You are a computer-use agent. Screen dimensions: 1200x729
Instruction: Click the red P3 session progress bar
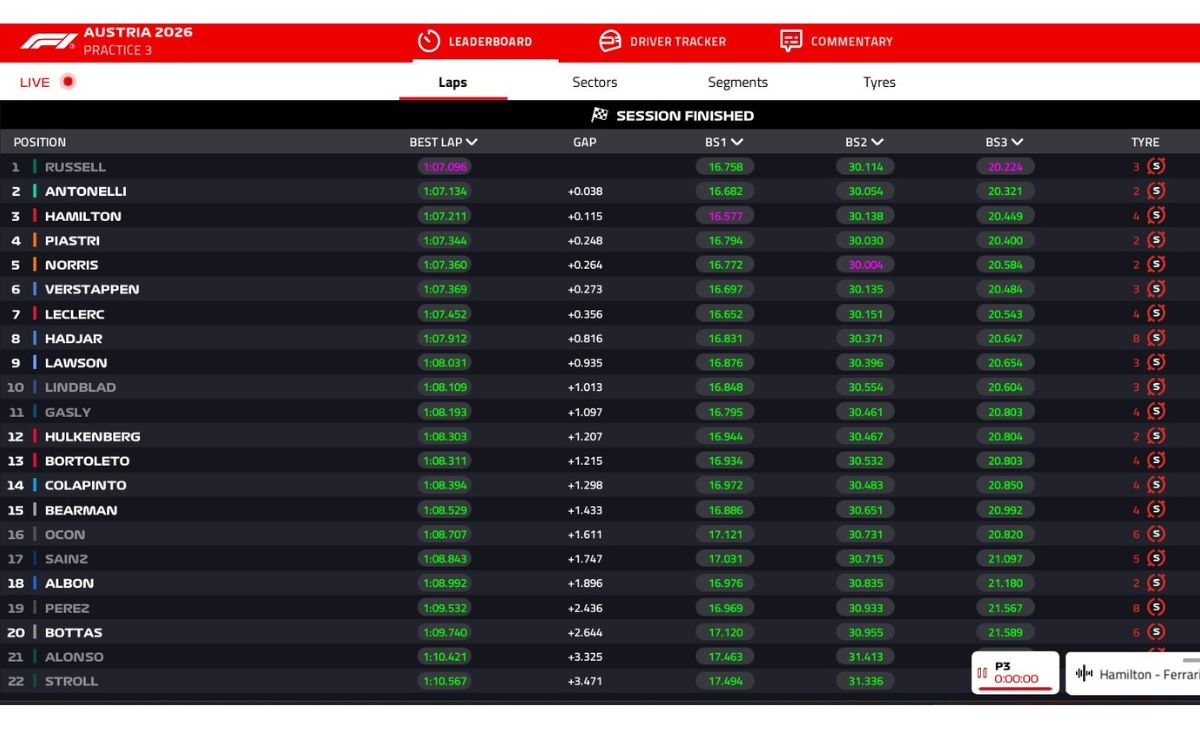[1015, 688]
